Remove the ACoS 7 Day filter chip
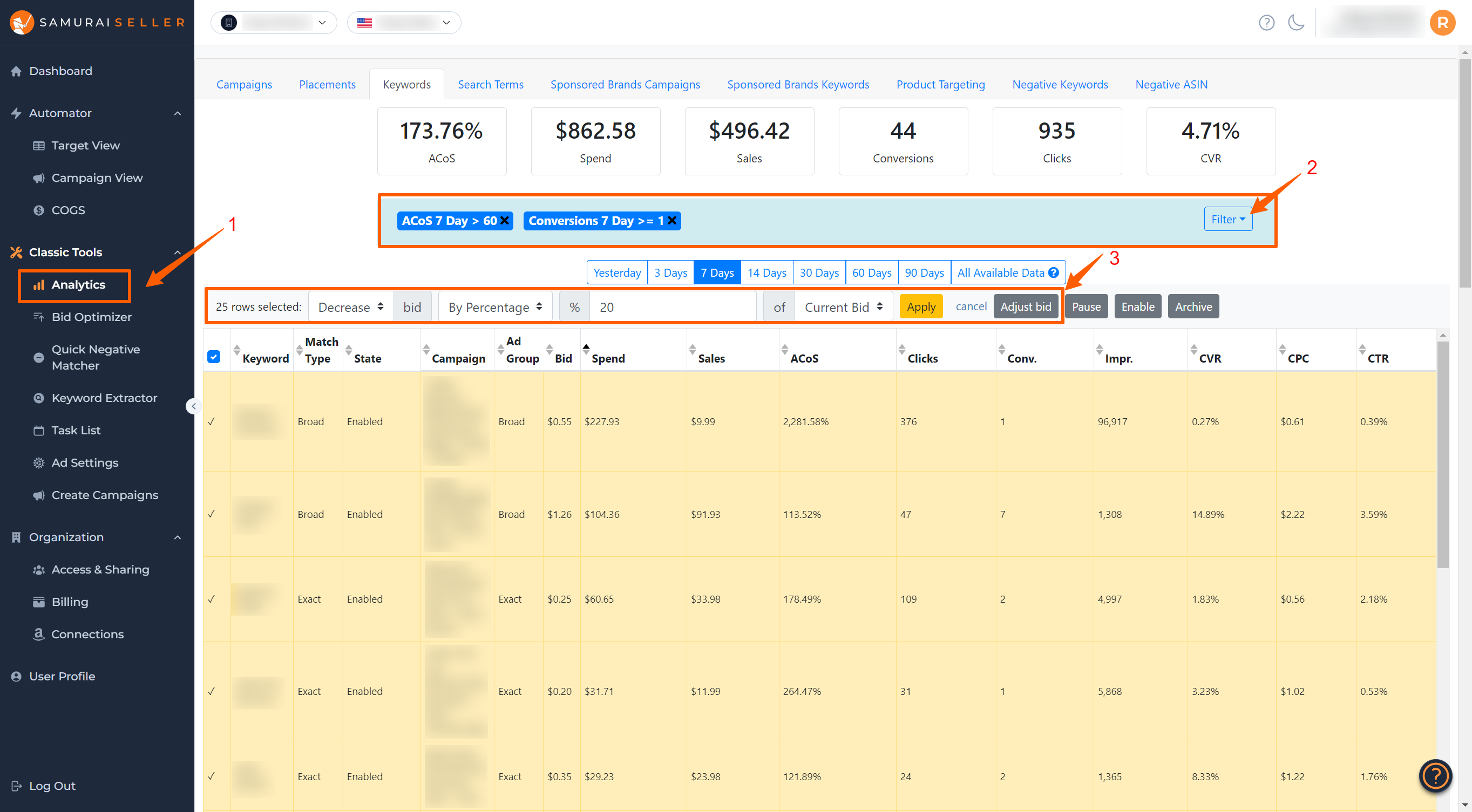Image resolution: width=1472 pixels, height=812 pixels. [x=504, y=221]
